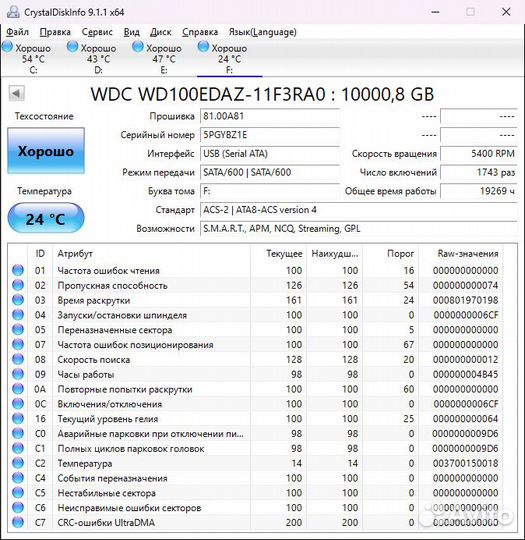Image resolution: width=525 pixels, height=540 pixels.
Task: Click status icon of attribute 01 row
Action: tap(18, 270)
